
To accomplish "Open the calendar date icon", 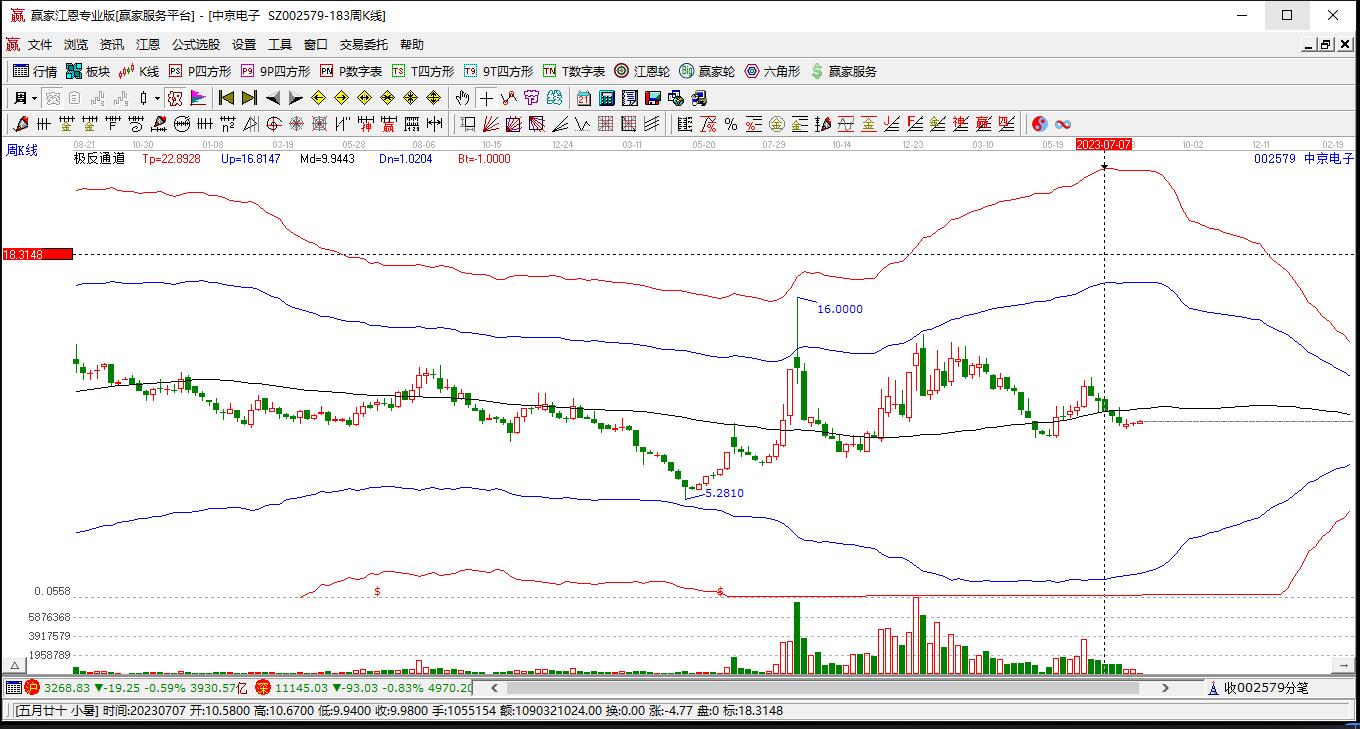I will click(x=584, y=98).
